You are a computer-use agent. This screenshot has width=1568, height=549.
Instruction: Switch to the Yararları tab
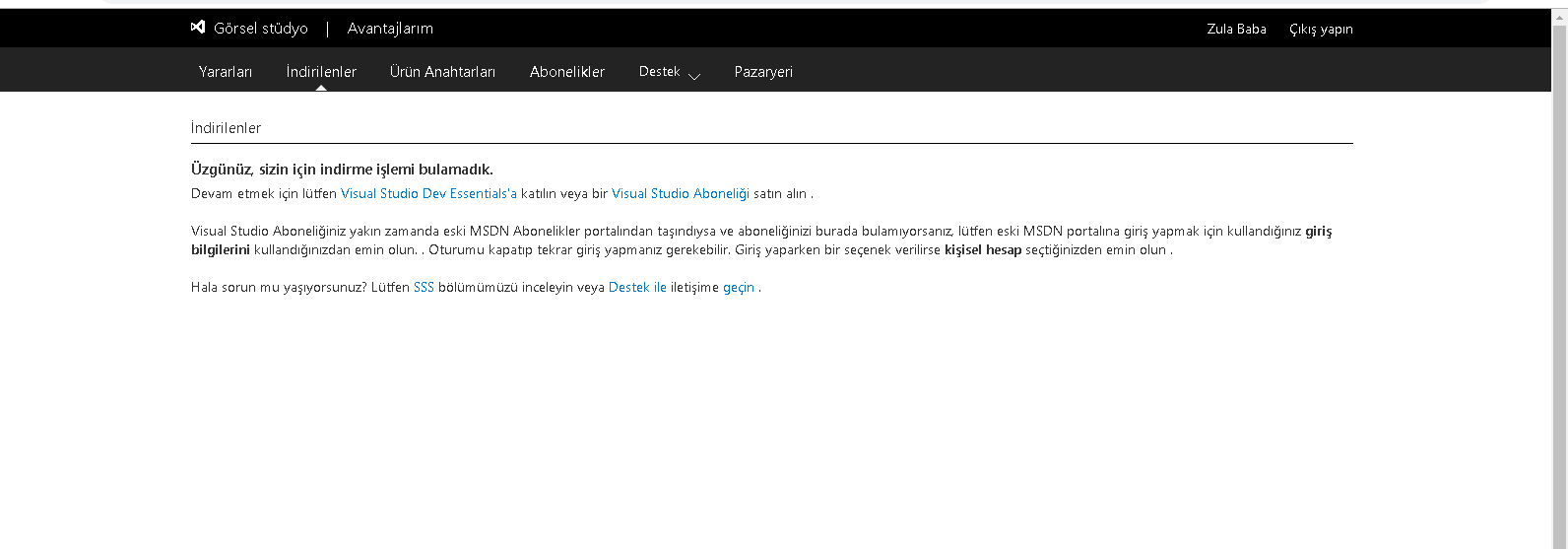pos(226,71)
